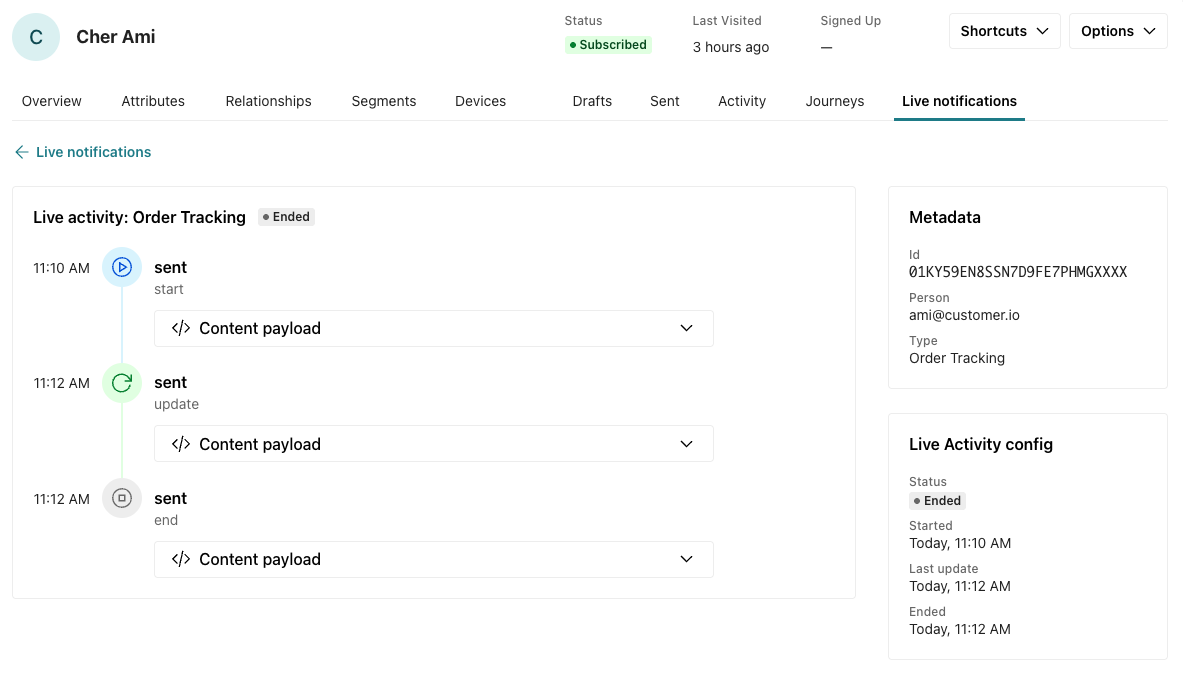Click code icon in start Content payload
The image size is (1183, 678).
pos(181,328)
